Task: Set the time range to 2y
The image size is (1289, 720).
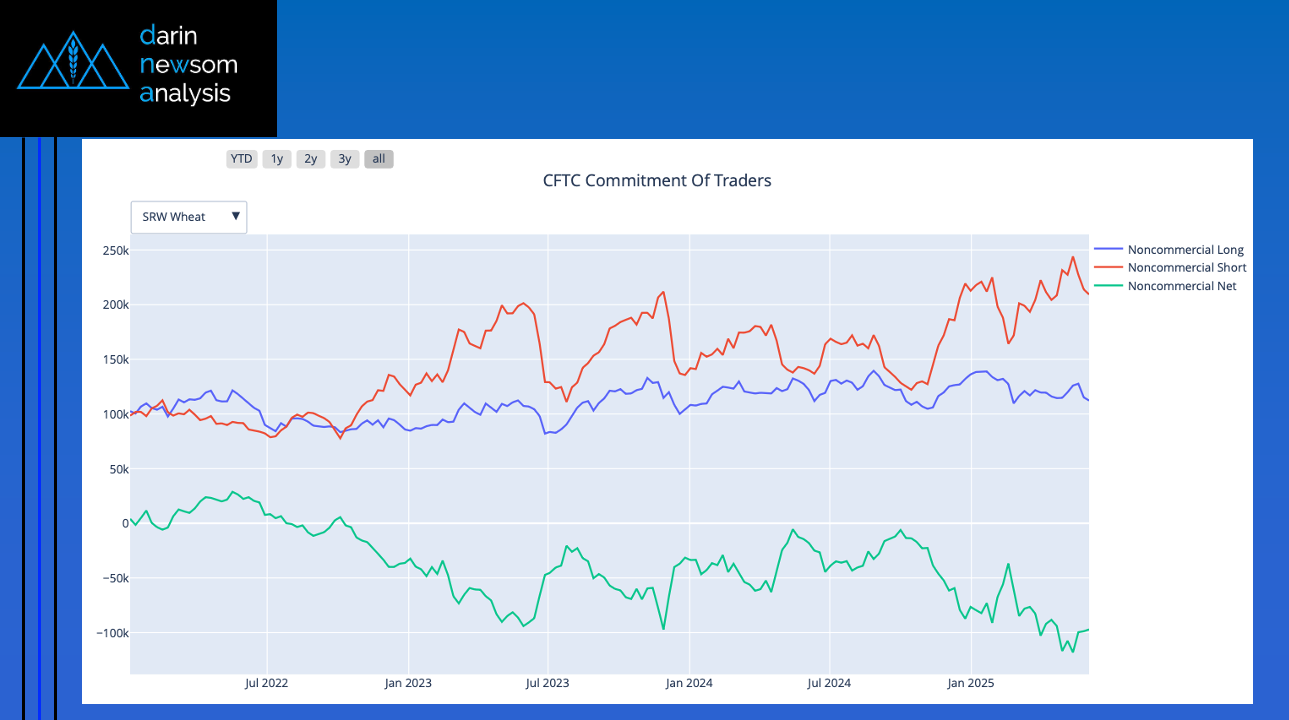Action: tap(311, 159)
